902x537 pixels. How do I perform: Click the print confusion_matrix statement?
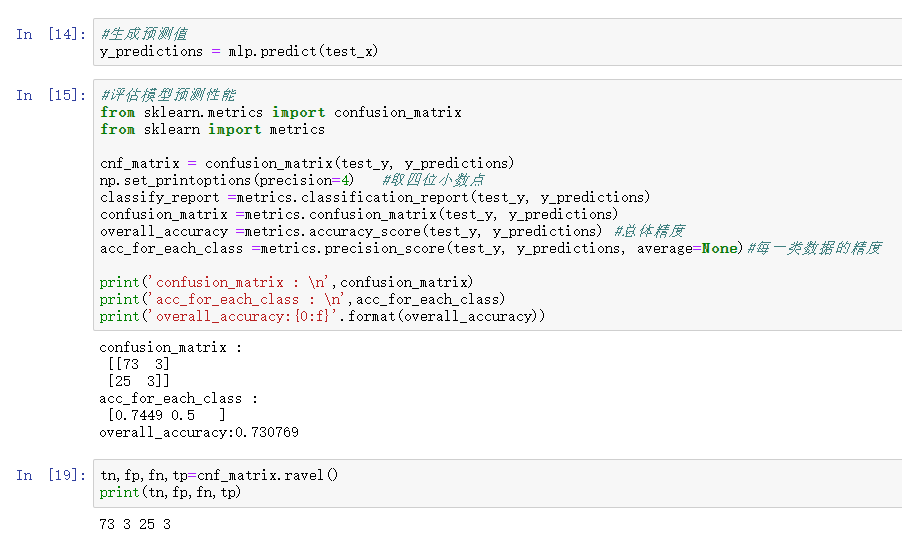point(287,282)
